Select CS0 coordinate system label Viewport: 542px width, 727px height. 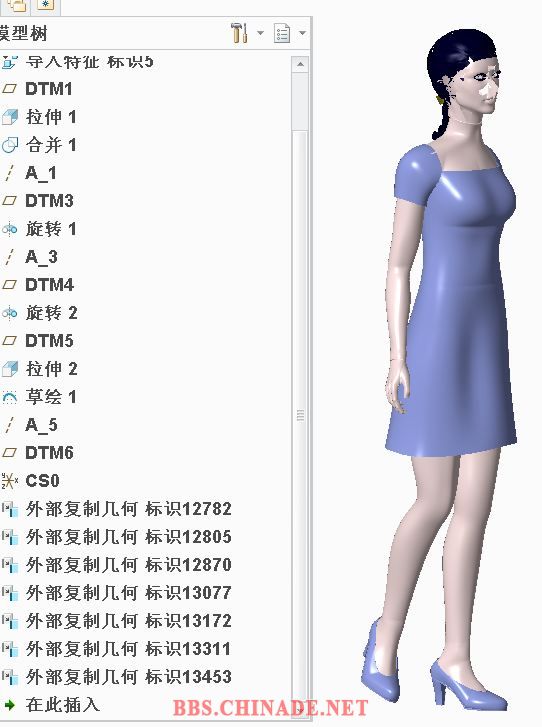[x=42, y=481]
